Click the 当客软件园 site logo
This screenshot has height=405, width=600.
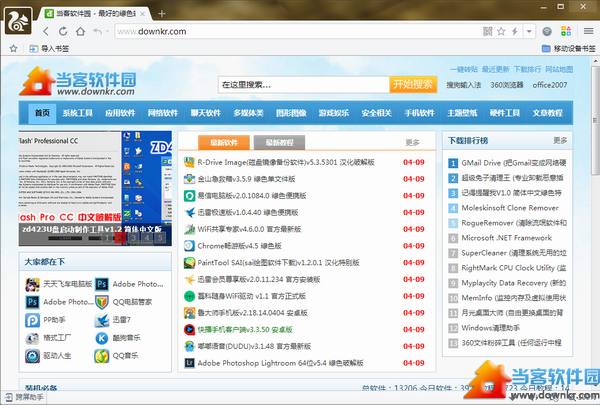point(78,81)
